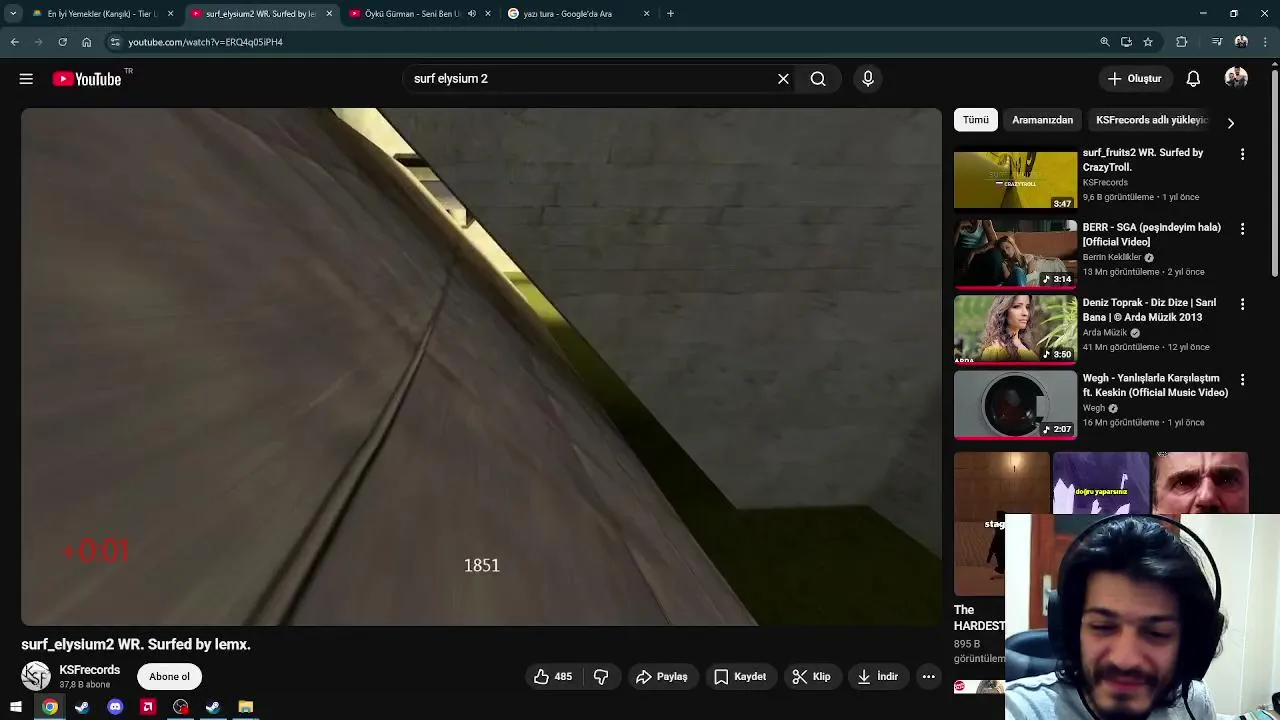Screen dimensions: 1280x720
Task: Start voice search with the microphone
Action: [x=868, y=79]
